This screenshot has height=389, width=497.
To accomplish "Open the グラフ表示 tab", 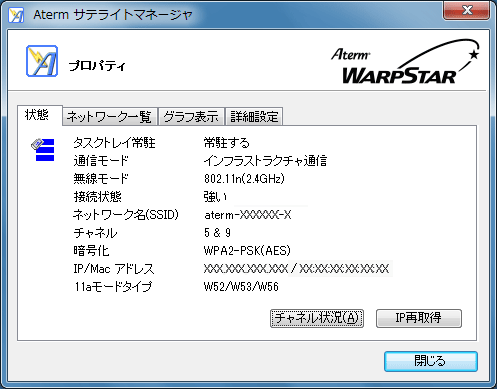I will [x=191, y=116].
